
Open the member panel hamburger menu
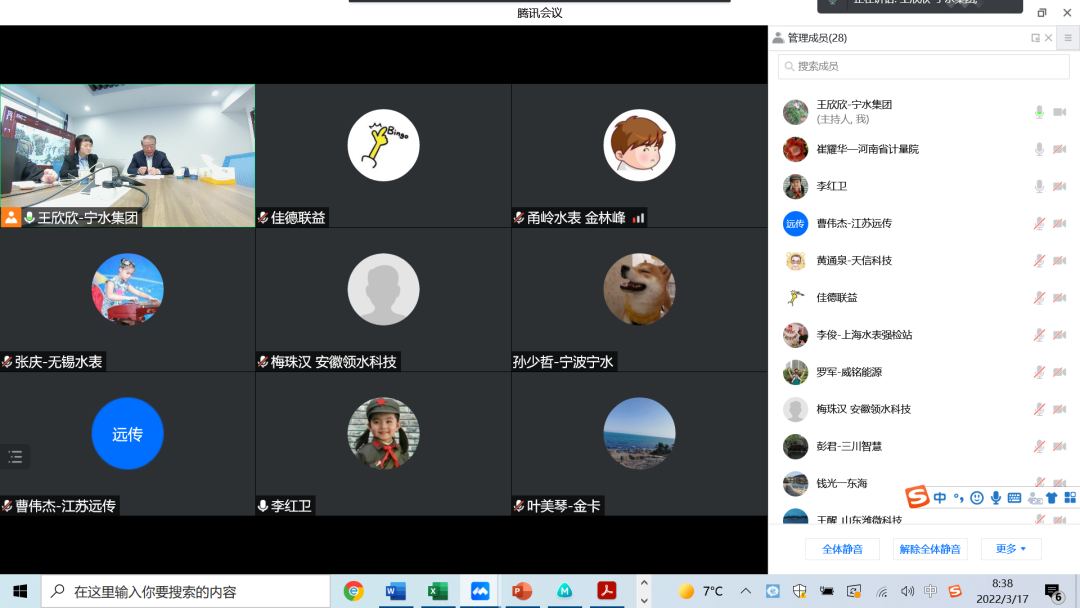click(x=1067, y=38)
